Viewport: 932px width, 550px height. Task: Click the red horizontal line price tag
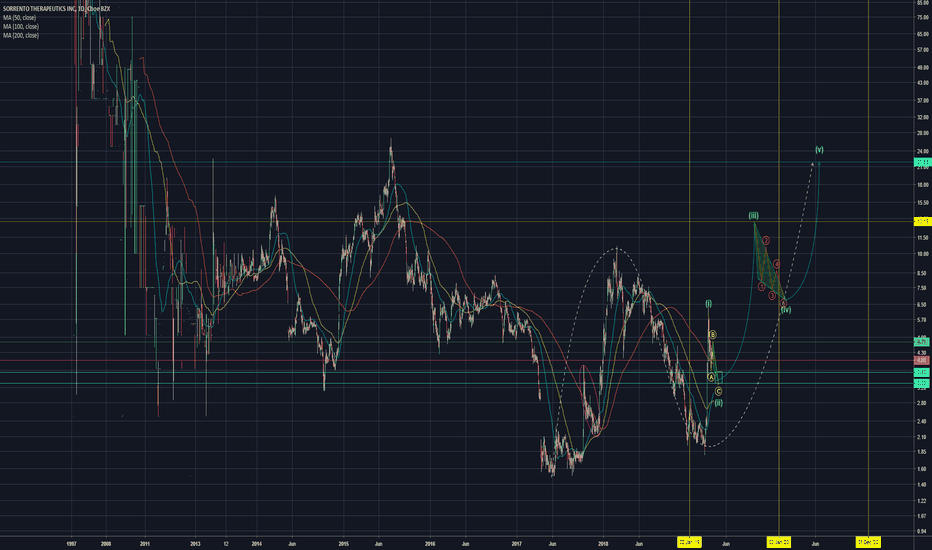pos(922,360)
